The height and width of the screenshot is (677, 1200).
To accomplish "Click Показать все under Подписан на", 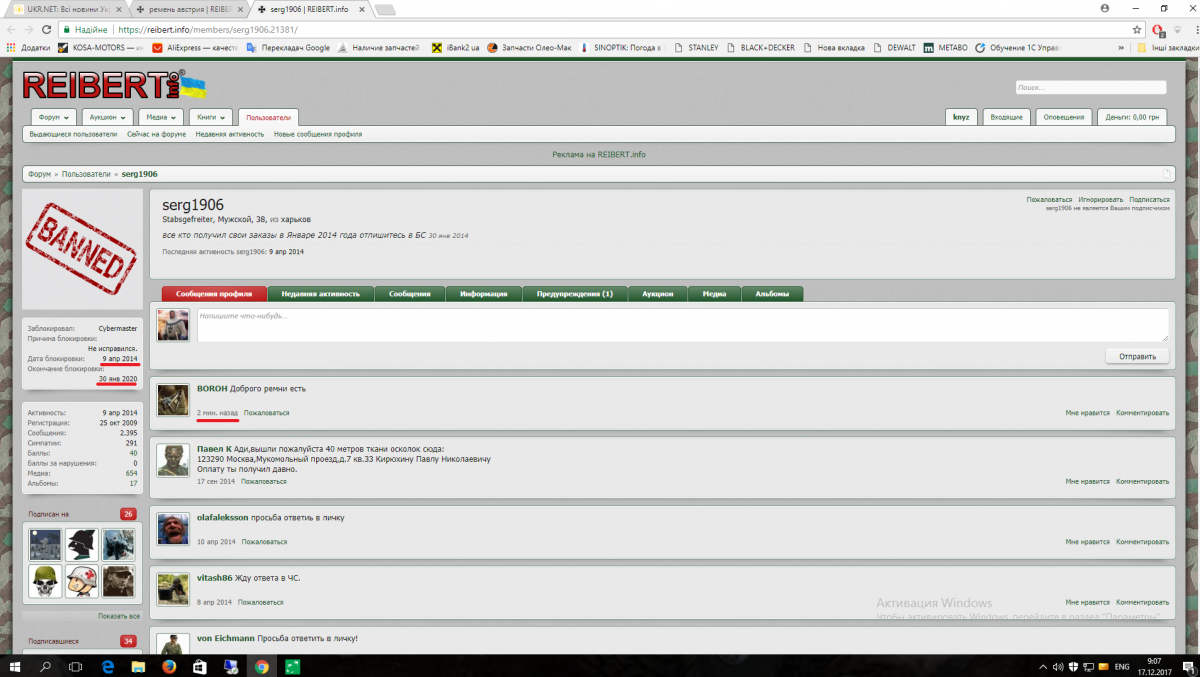I will (119, 616).
